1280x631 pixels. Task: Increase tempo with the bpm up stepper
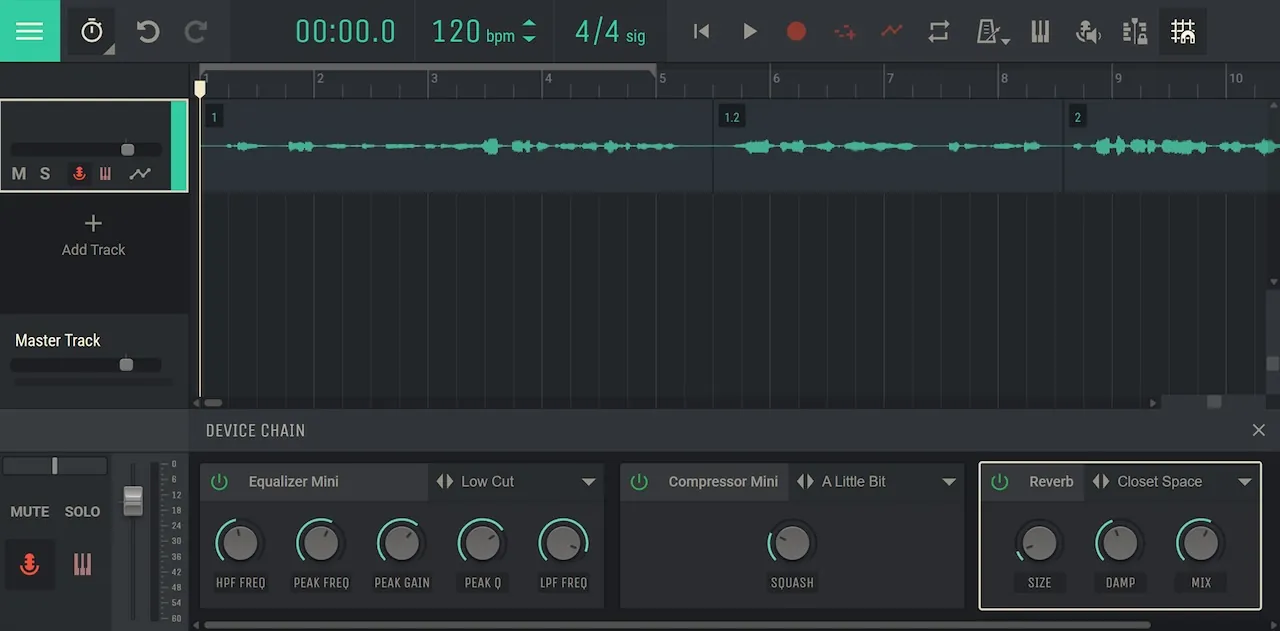pyautogui.click(x=530, y=23)
